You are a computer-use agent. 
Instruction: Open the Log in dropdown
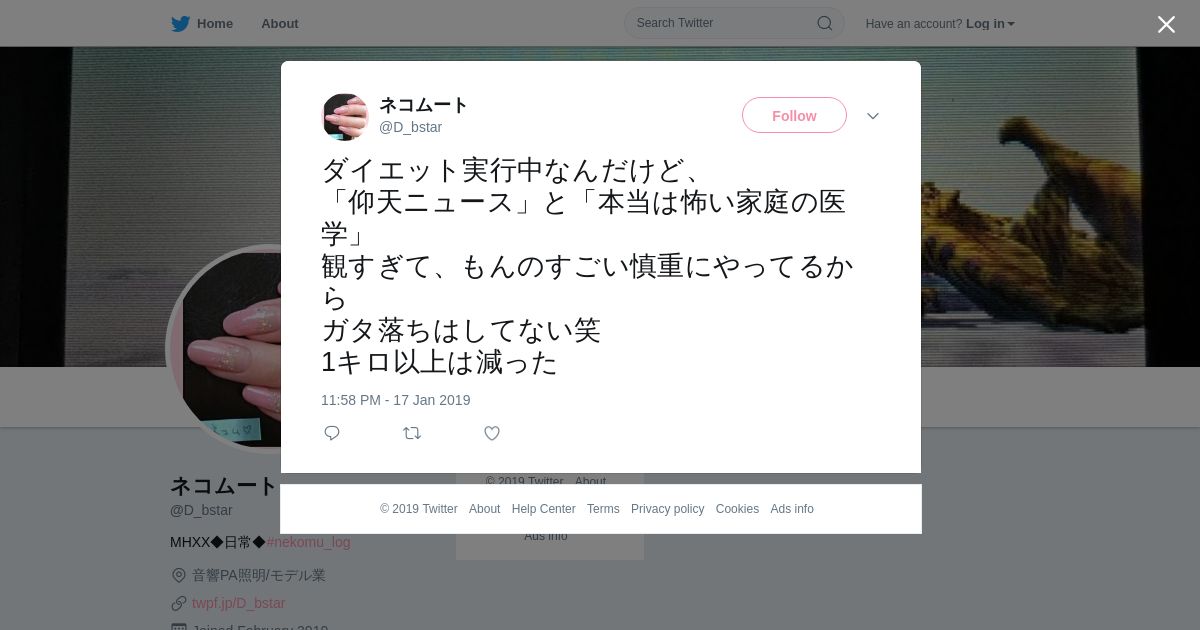[990, 23]
